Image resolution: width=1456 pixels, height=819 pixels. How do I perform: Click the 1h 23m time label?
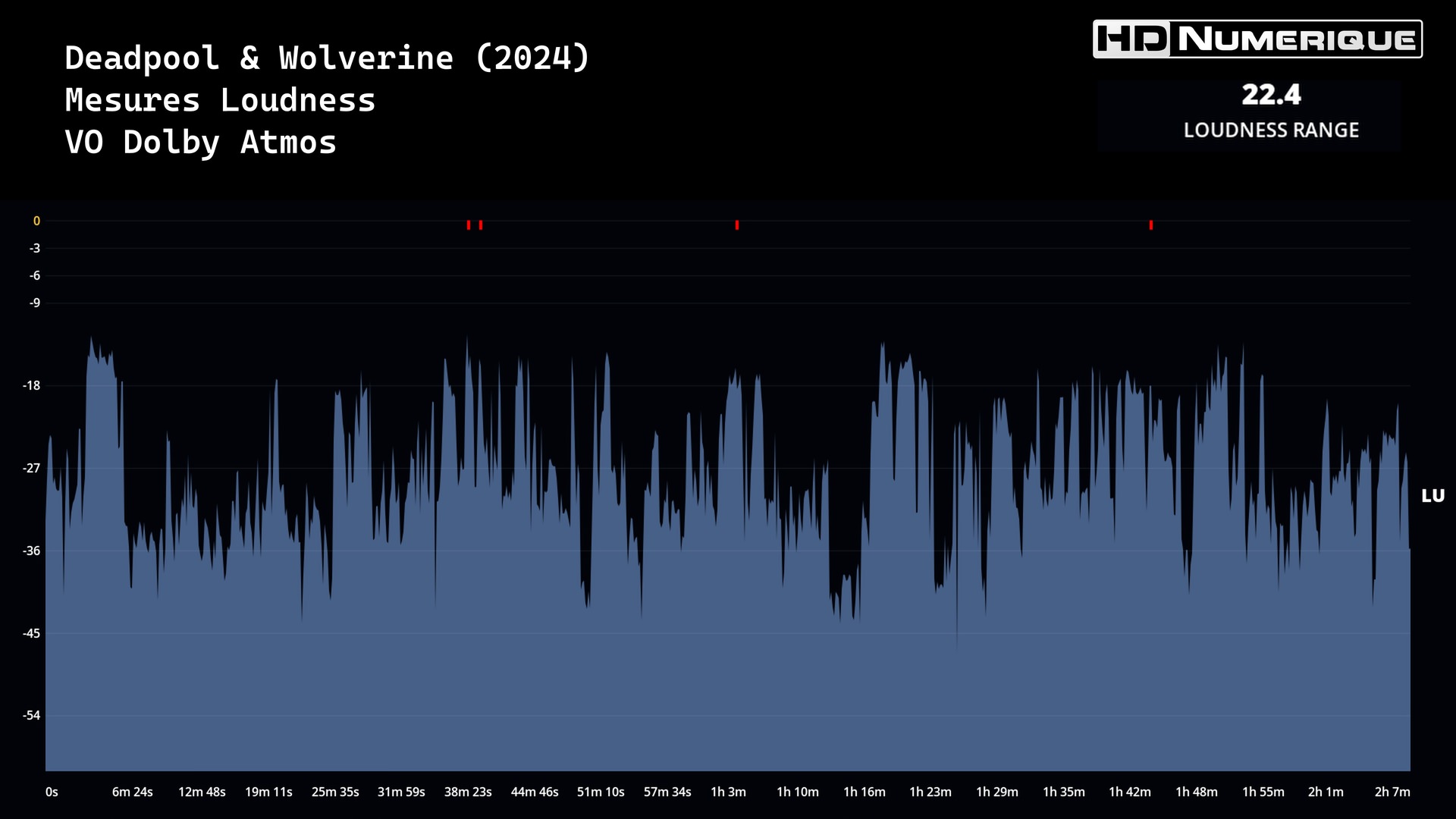[930, 792]
